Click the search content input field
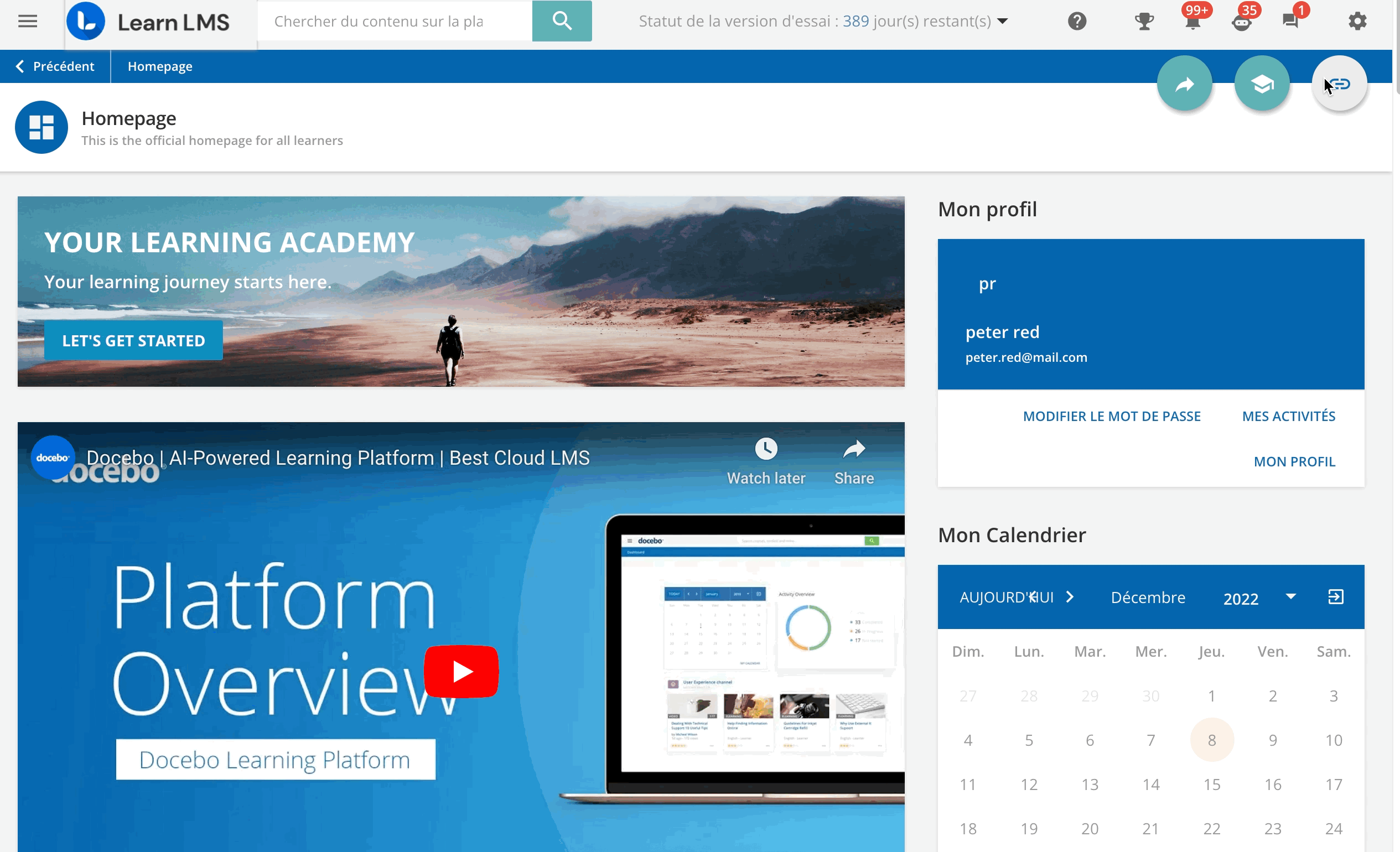The height and width of the screenshot is (852, 1400). click(395, 21)
